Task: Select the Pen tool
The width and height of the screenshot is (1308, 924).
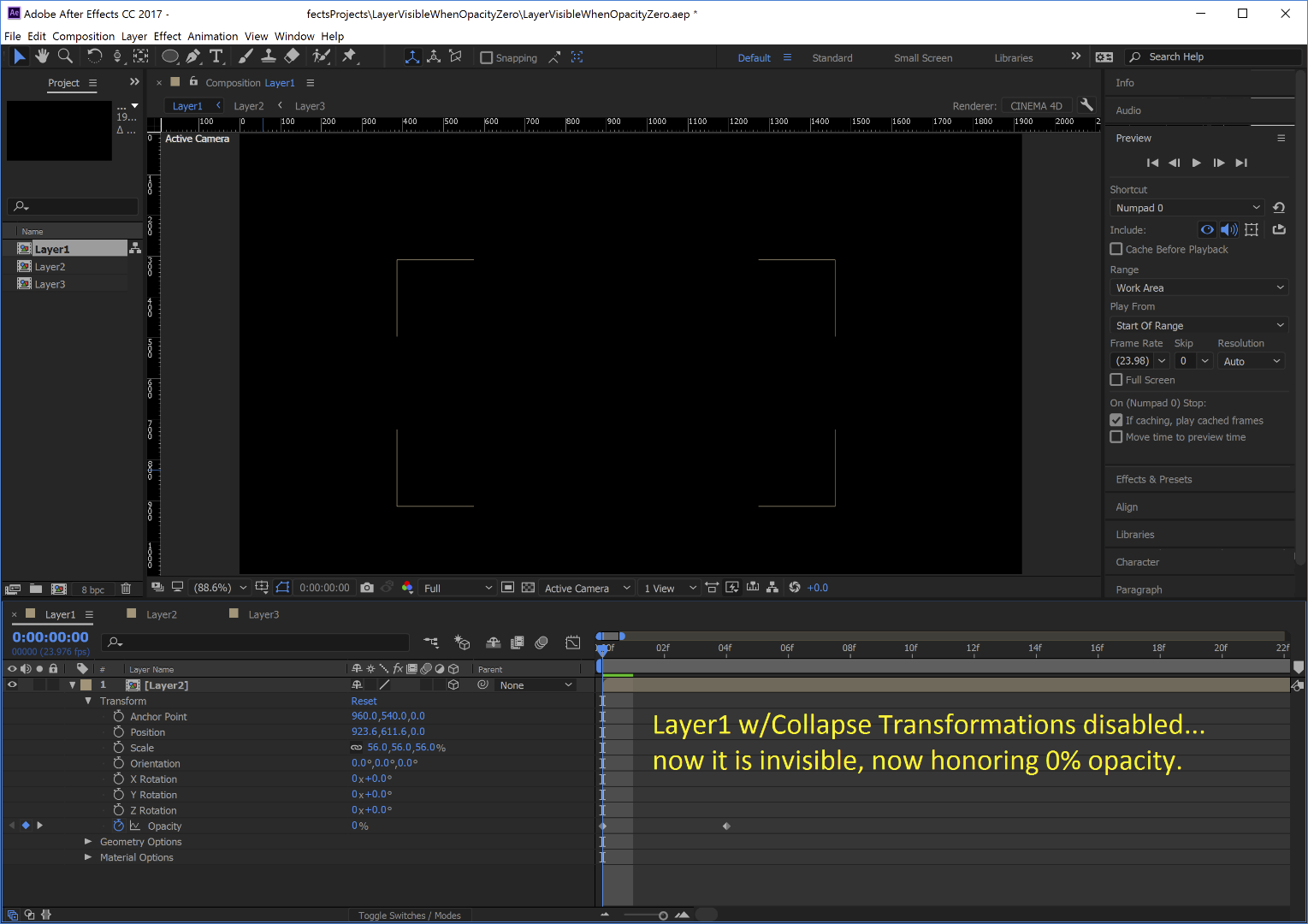Action: click(x=193, y=56)
